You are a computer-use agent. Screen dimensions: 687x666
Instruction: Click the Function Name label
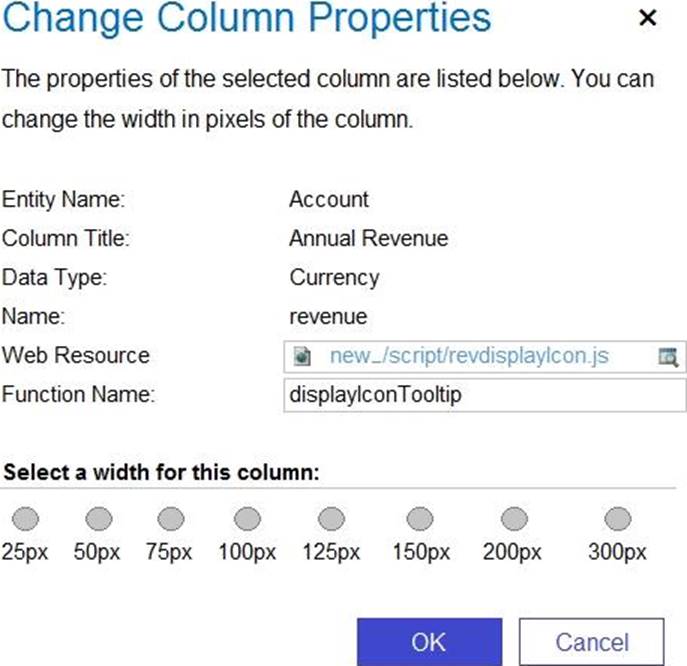click(x=79, y=395)
